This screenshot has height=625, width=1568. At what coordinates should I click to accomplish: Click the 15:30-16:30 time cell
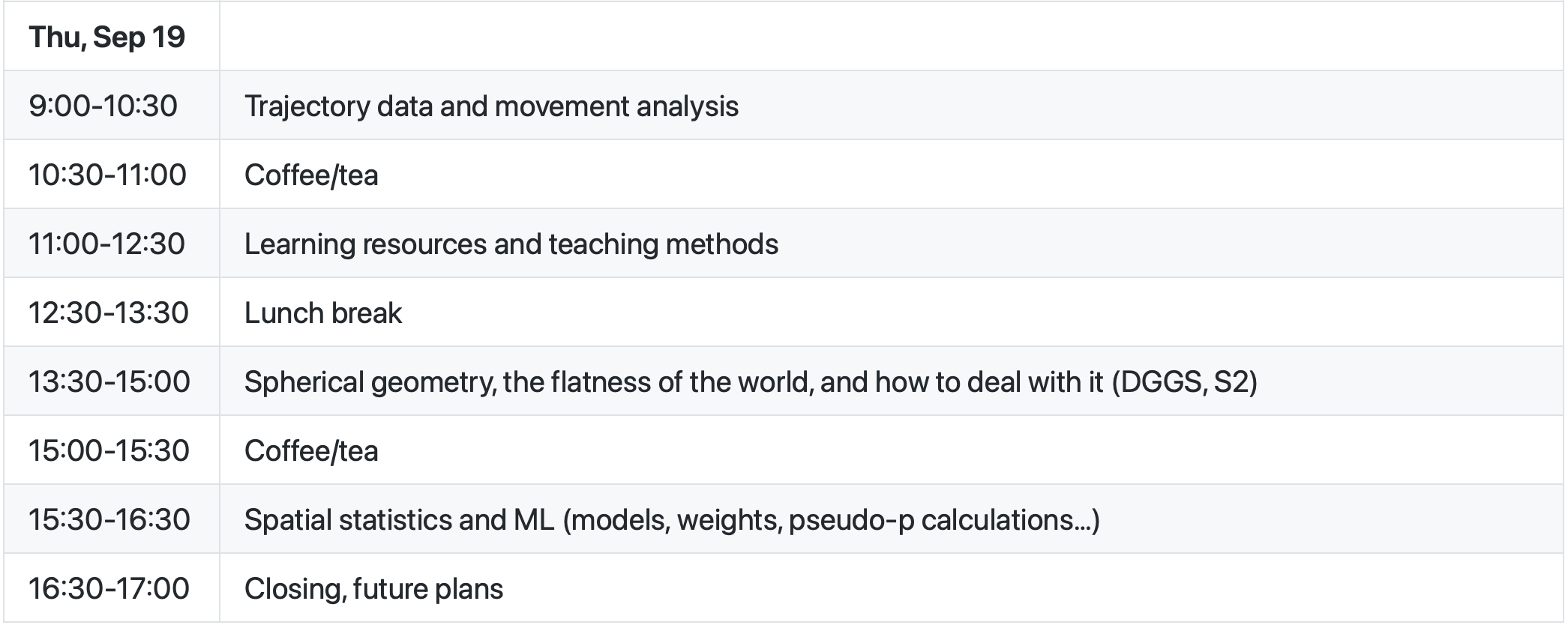click(109, 520)
